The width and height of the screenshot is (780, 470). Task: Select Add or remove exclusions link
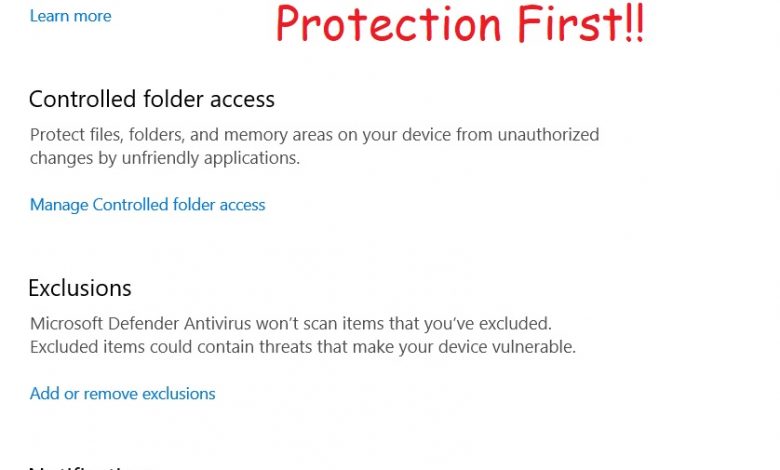pyautogui.click(x=122, y=393)
